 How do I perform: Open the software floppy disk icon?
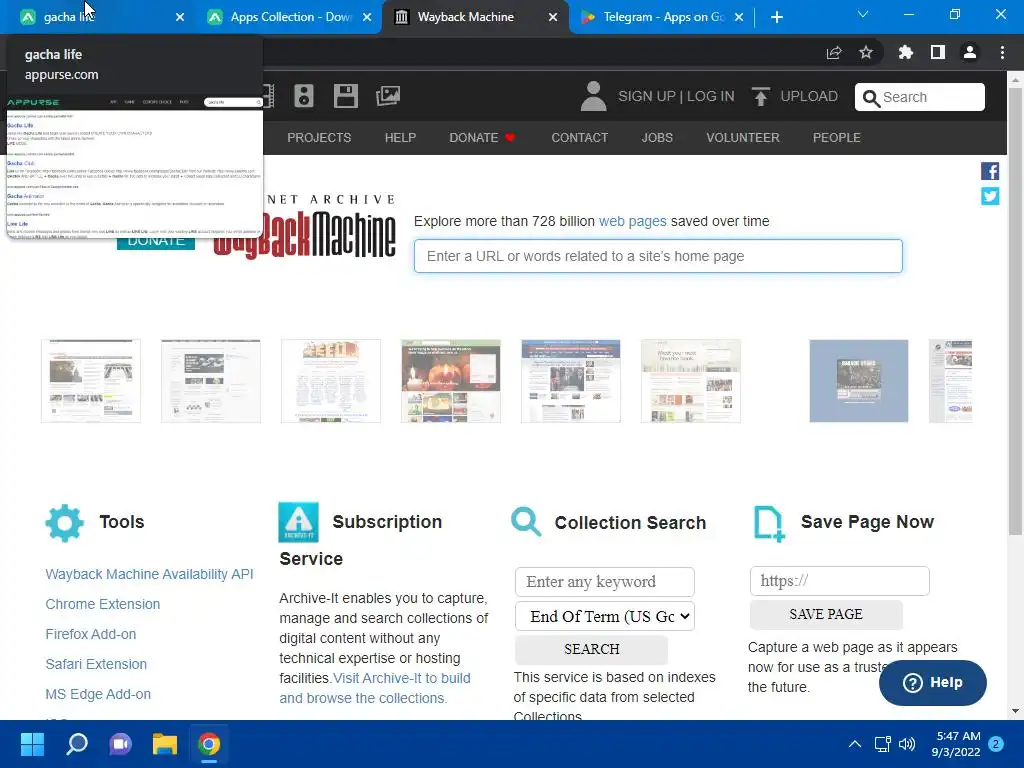pyautogui.click(x=345, y=96)
